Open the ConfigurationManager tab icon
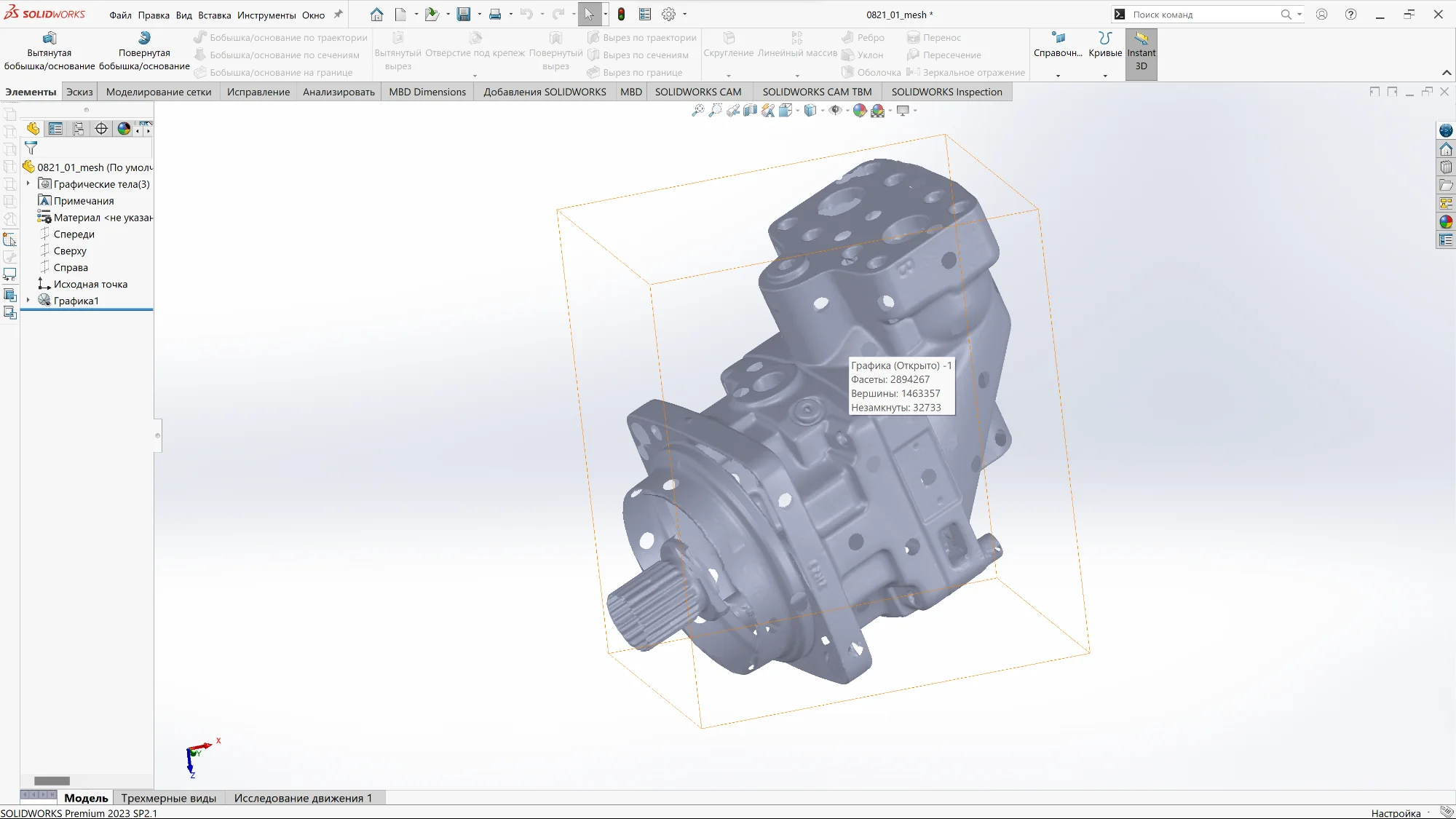 pos(79,129)
